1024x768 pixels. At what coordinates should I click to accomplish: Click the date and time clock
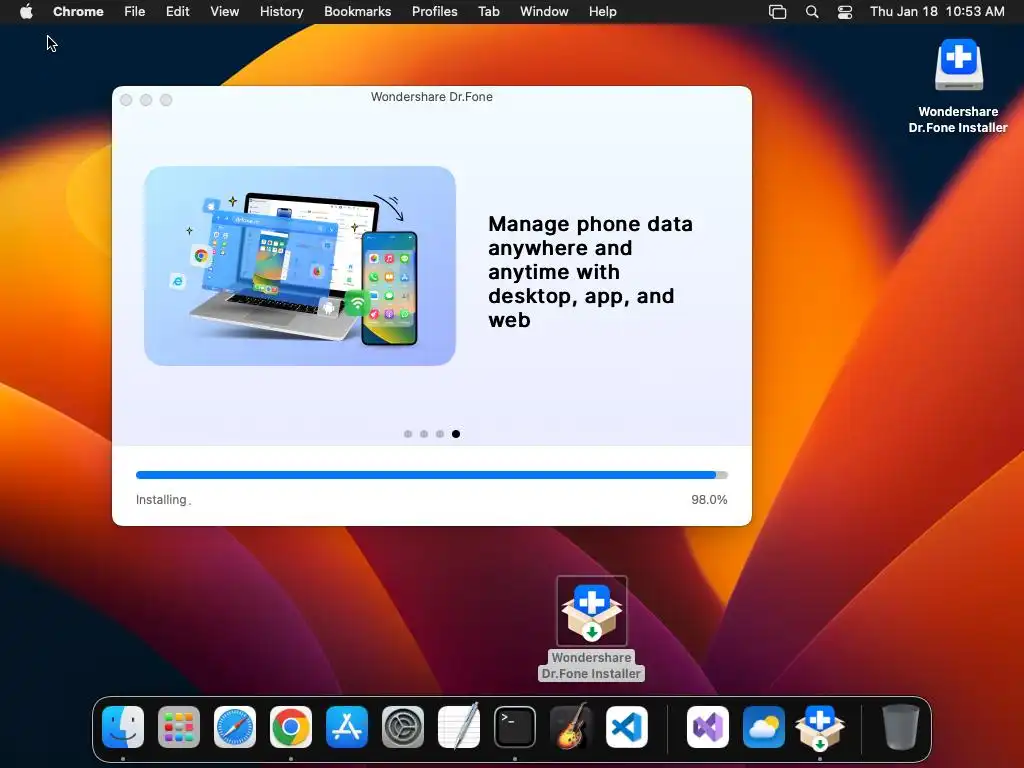937,12
